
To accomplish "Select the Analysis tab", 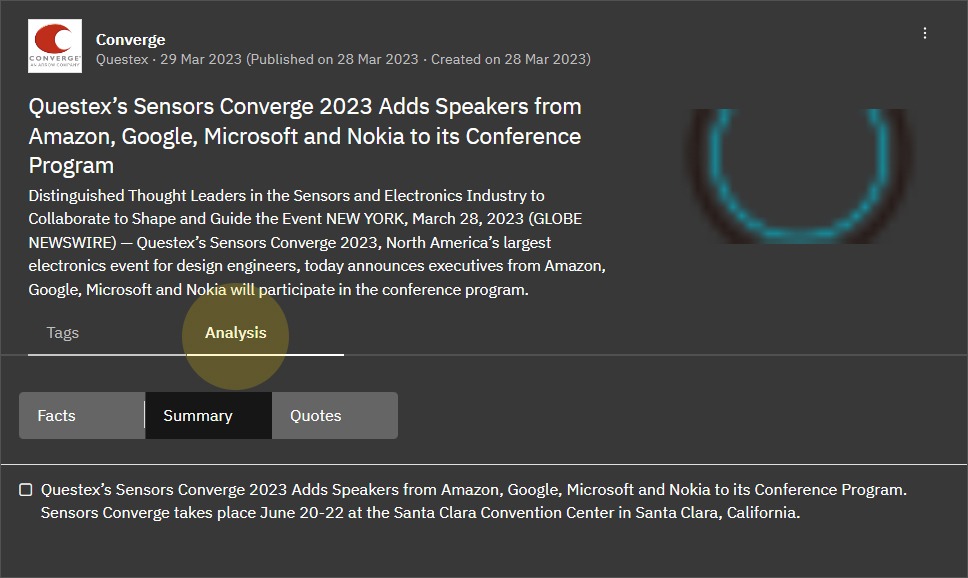I will (x=236, y=333).
